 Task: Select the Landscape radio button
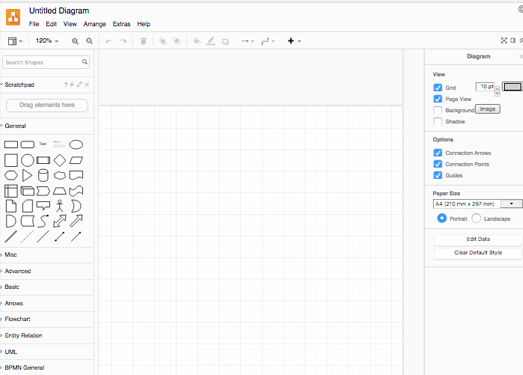coord(476,218)
